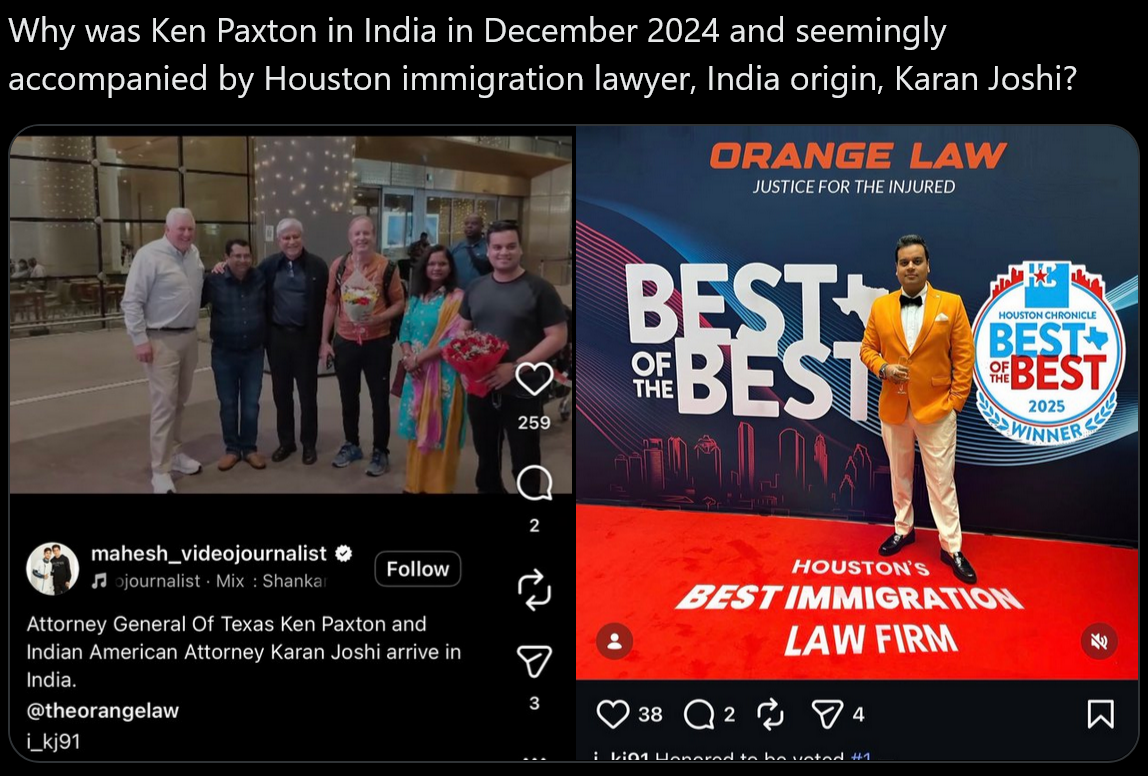Bookmark the Orange Law post
Image resolution: width=1148 pixels, height=776 pixels.
[x=1100, y=714]
